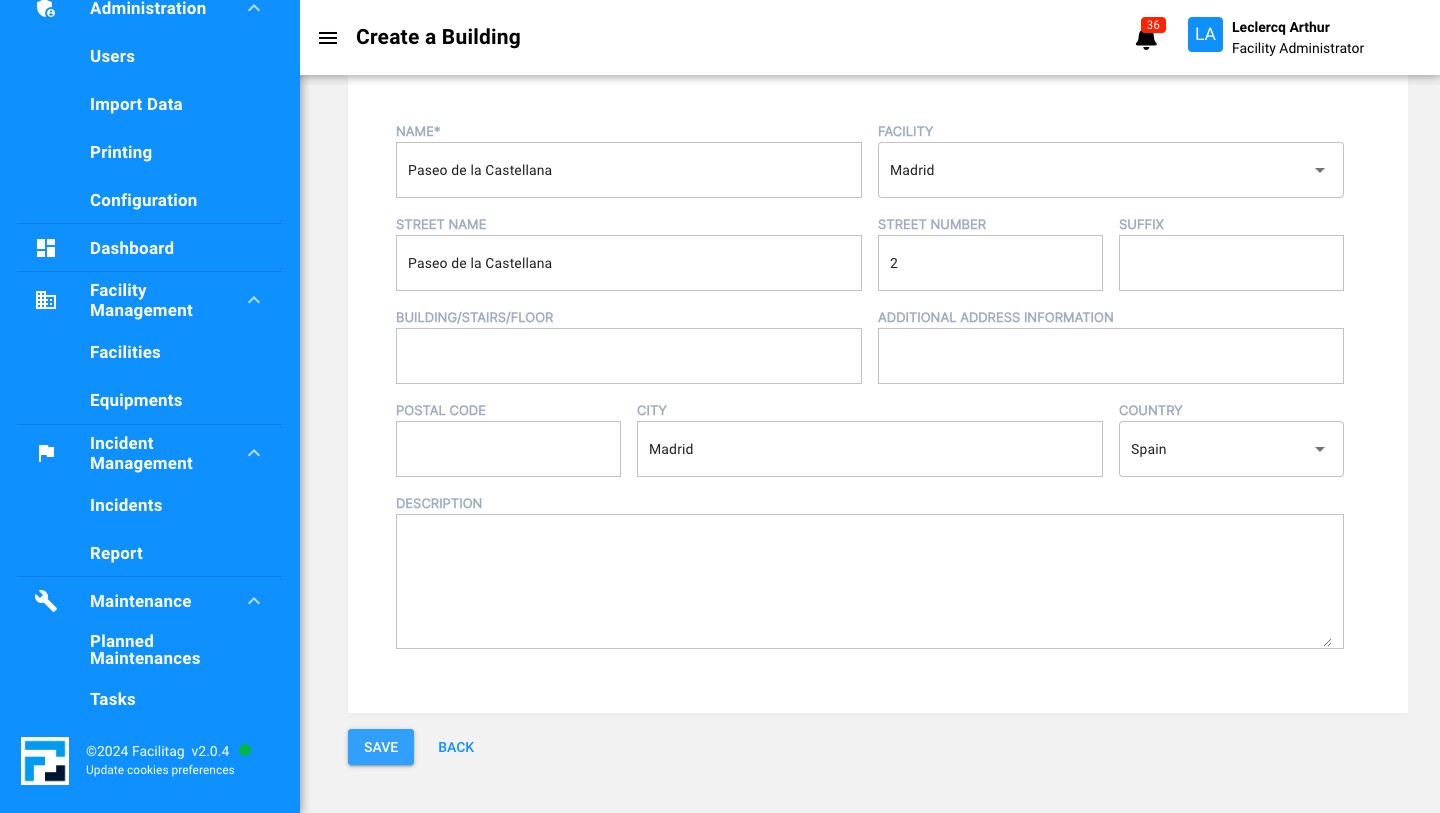The width and height of the screenshot is (1440, 813).
Task: Open the Country dropdown showing Spain
Action: (1230, 449)
